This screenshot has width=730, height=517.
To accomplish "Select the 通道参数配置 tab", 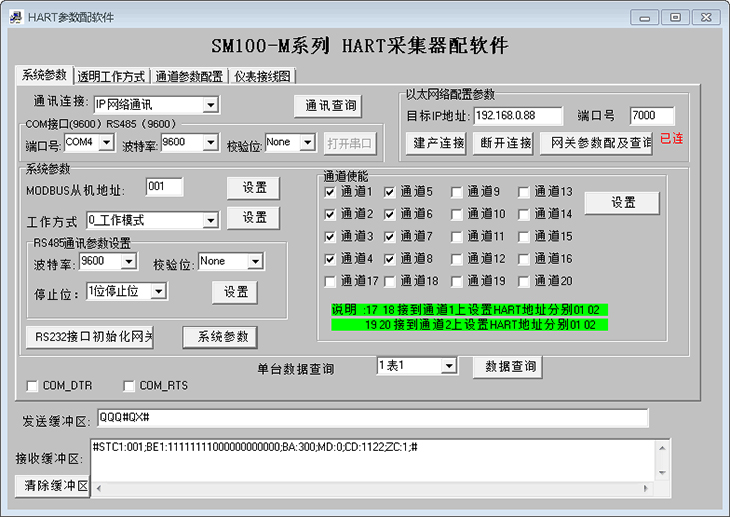I will point(189,76).
